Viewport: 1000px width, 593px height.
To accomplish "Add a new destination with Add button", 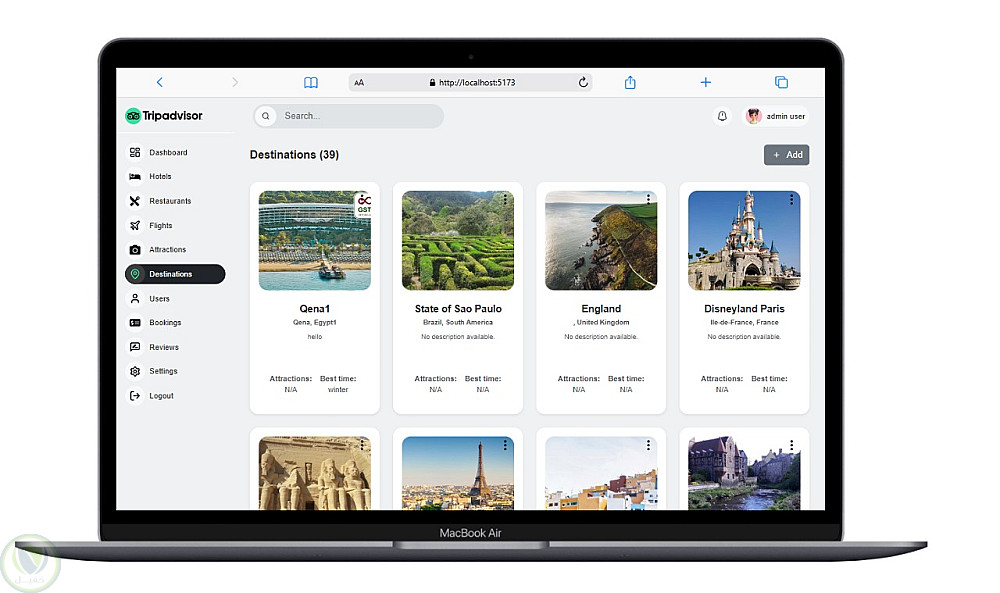I will (x=786, y=155).
